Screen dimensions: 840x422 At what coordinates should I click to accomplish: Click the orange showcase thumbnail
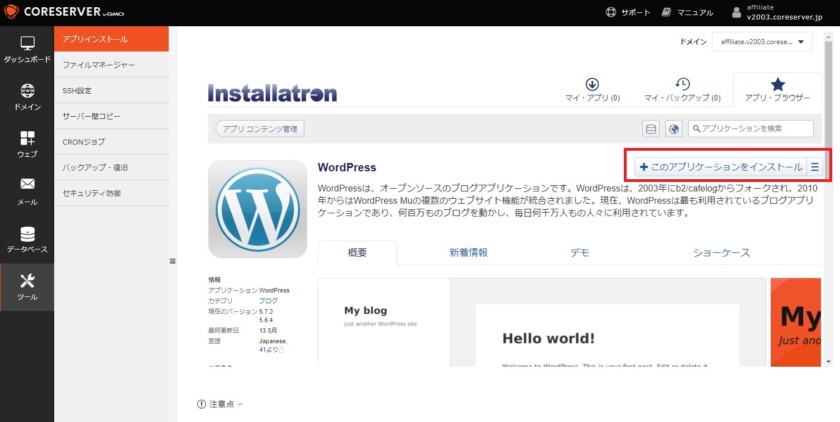796,322
